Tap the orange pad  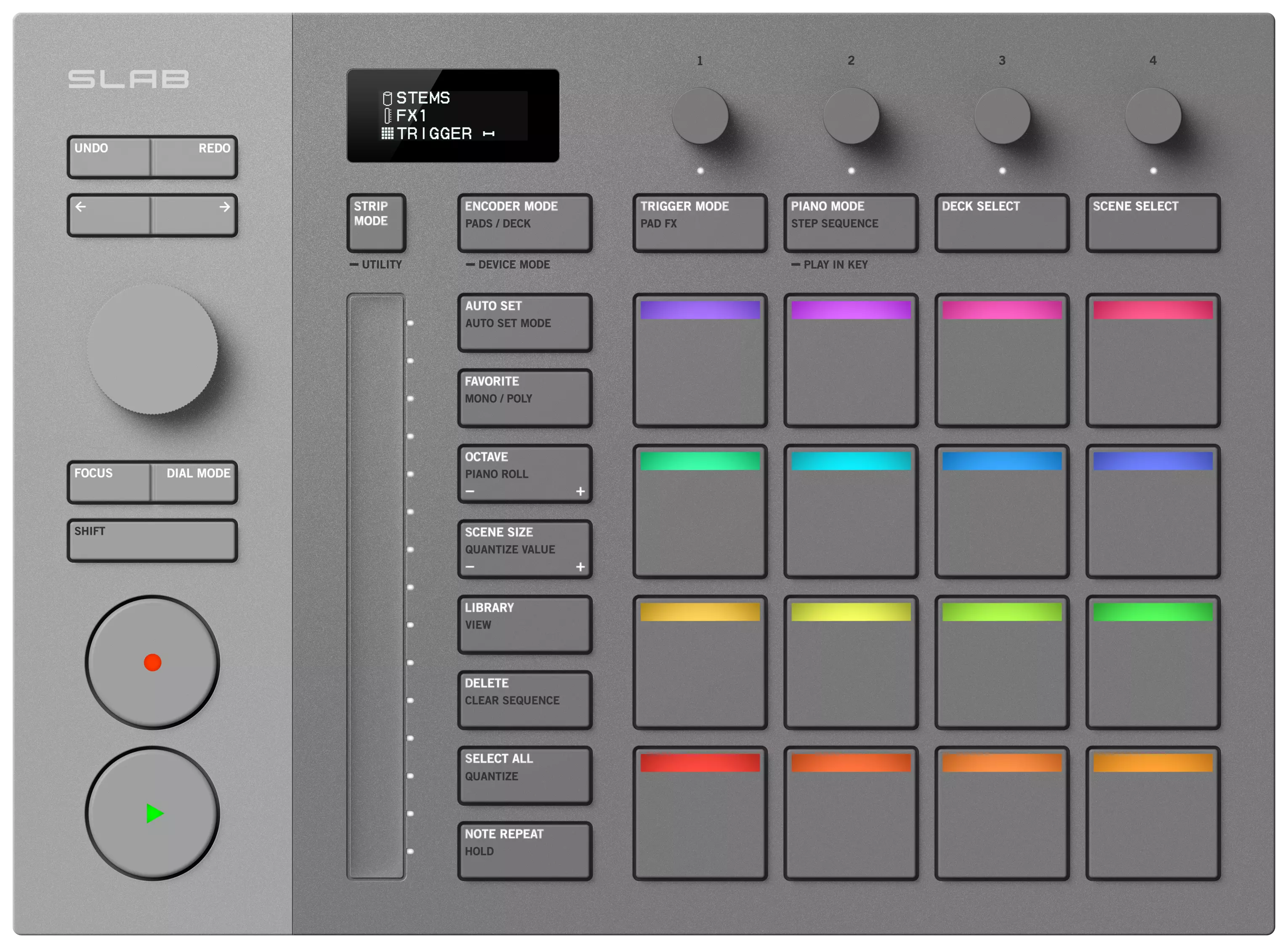[1002, 813]
